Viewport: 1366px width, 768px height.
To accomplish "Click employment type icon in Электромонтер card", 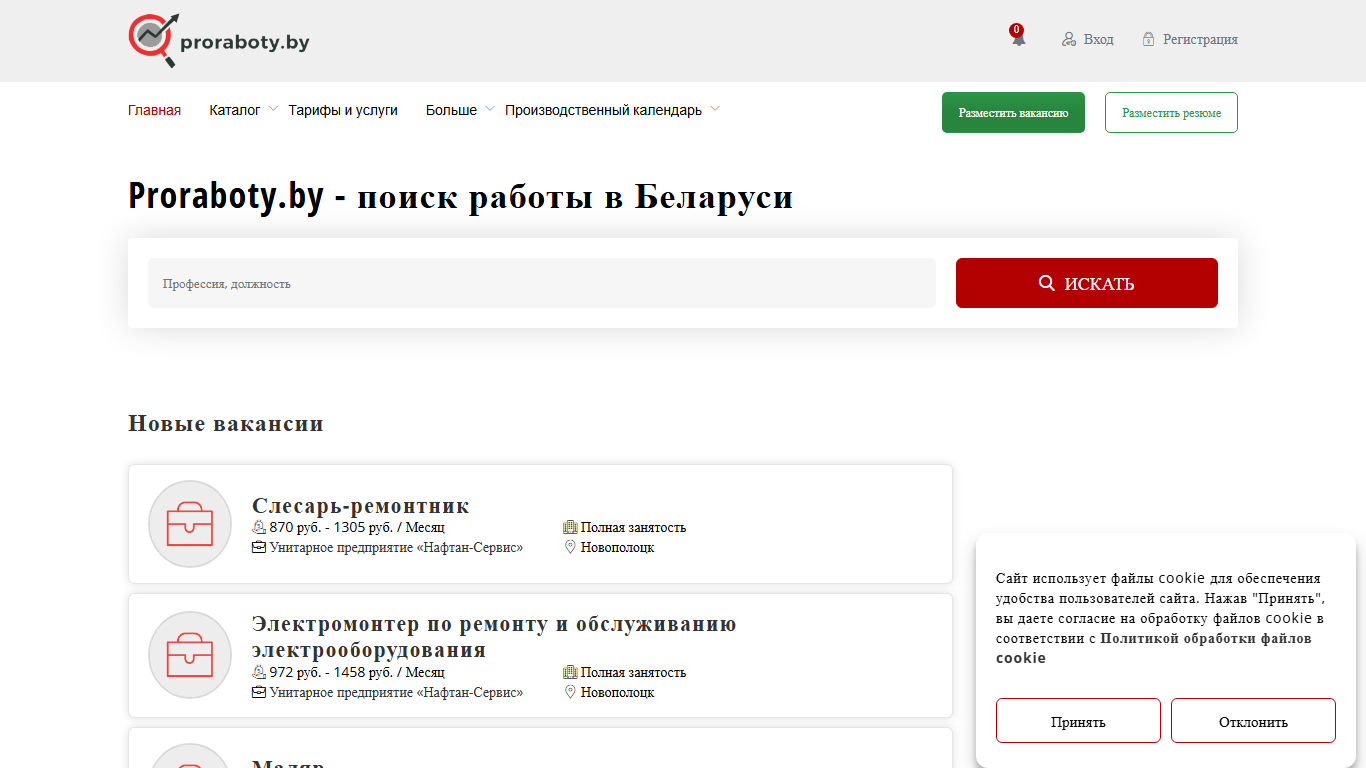I will coord(570,672).
